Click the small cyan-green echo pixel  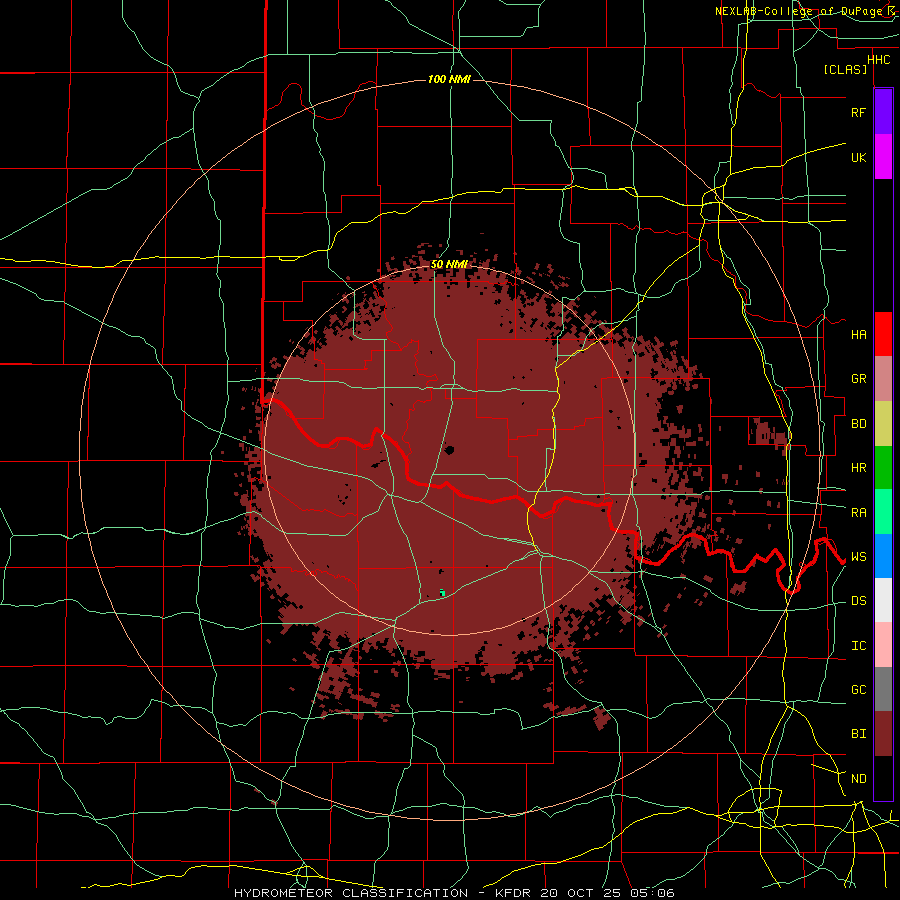click(x=443, y=592)
